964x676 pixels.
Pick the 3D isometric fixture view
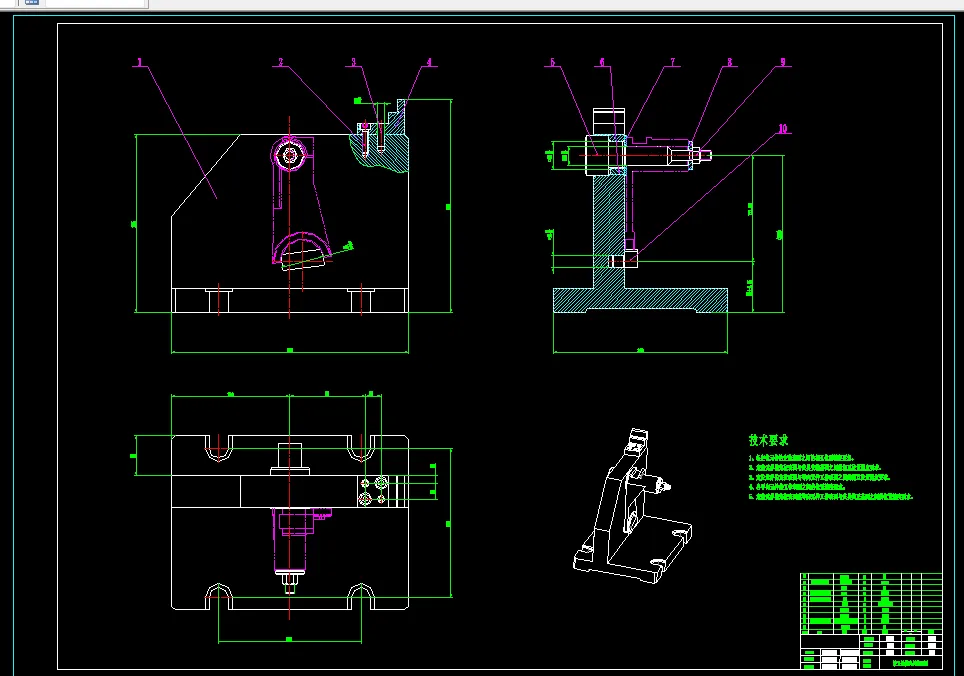[x=633, y=506]
